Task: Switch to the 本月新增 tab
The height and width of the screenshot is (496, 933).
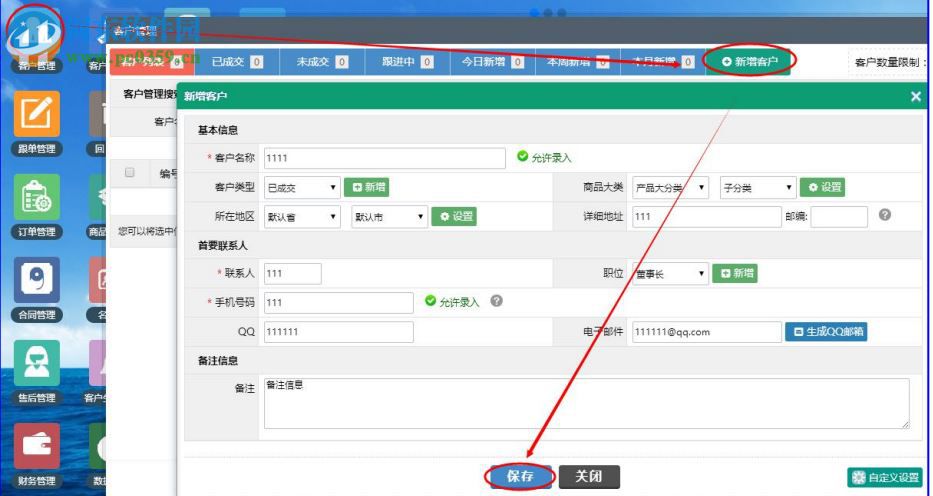Action: 662,61
